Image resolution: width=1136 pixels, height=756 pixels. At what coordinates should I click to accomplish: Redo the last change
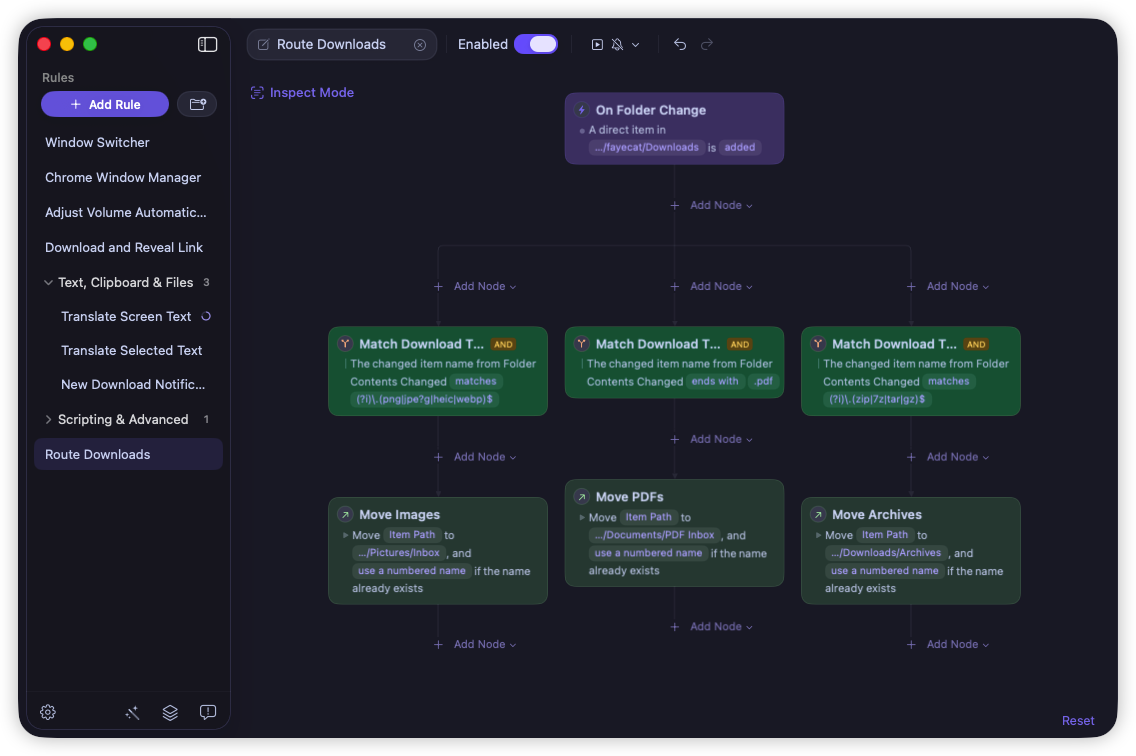click(x=706, y=44)
